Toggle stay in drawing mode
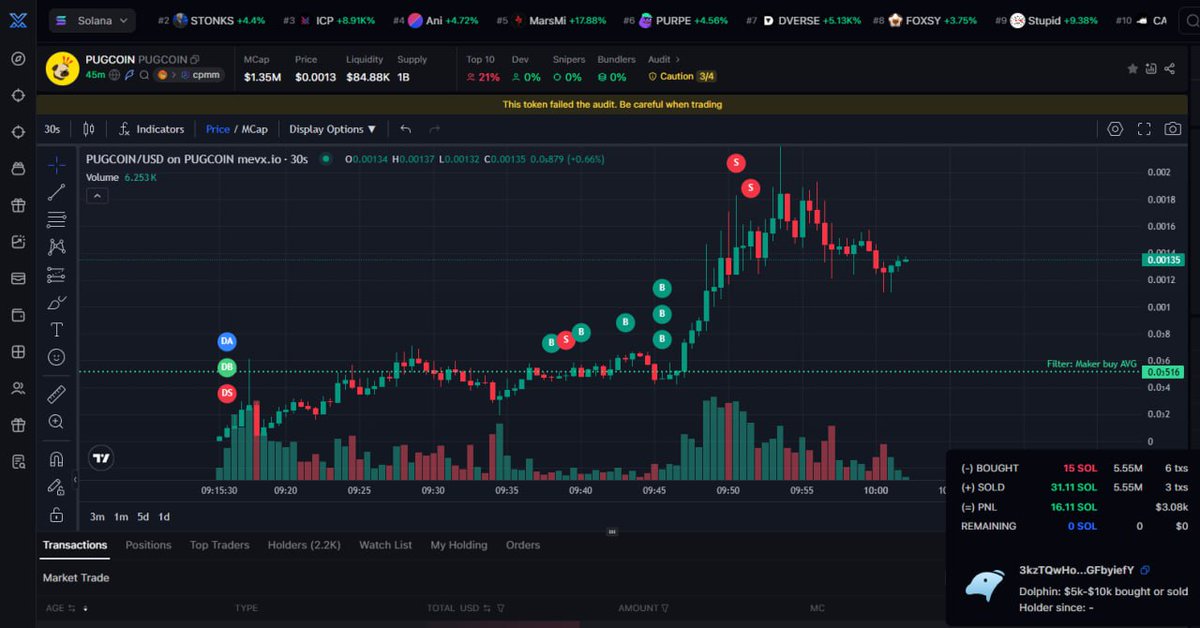Image resolution: width=1200 pixels, height=628 pixels. (57, 487)
